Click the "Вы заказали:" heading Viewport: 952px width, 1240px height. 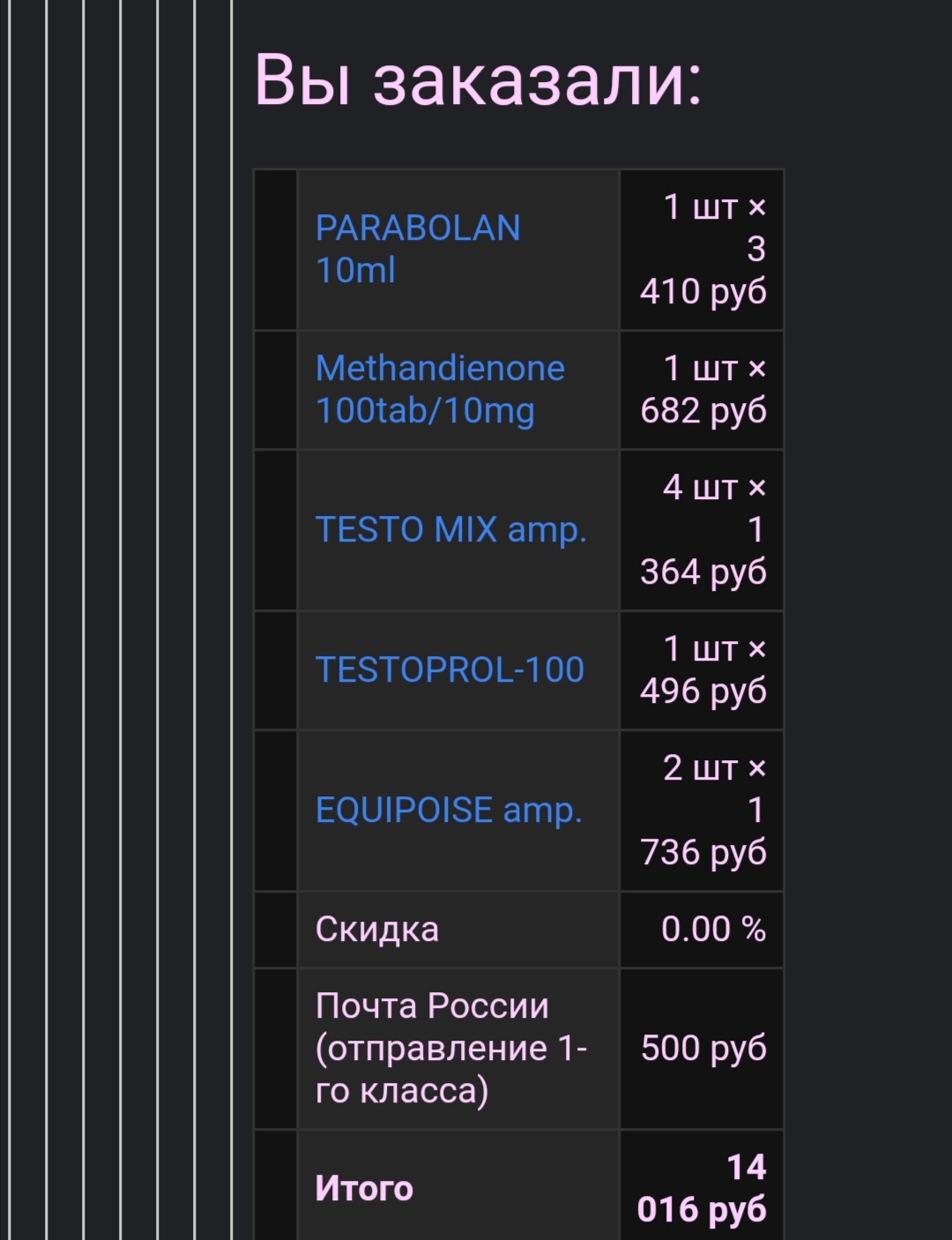point(478,80)
